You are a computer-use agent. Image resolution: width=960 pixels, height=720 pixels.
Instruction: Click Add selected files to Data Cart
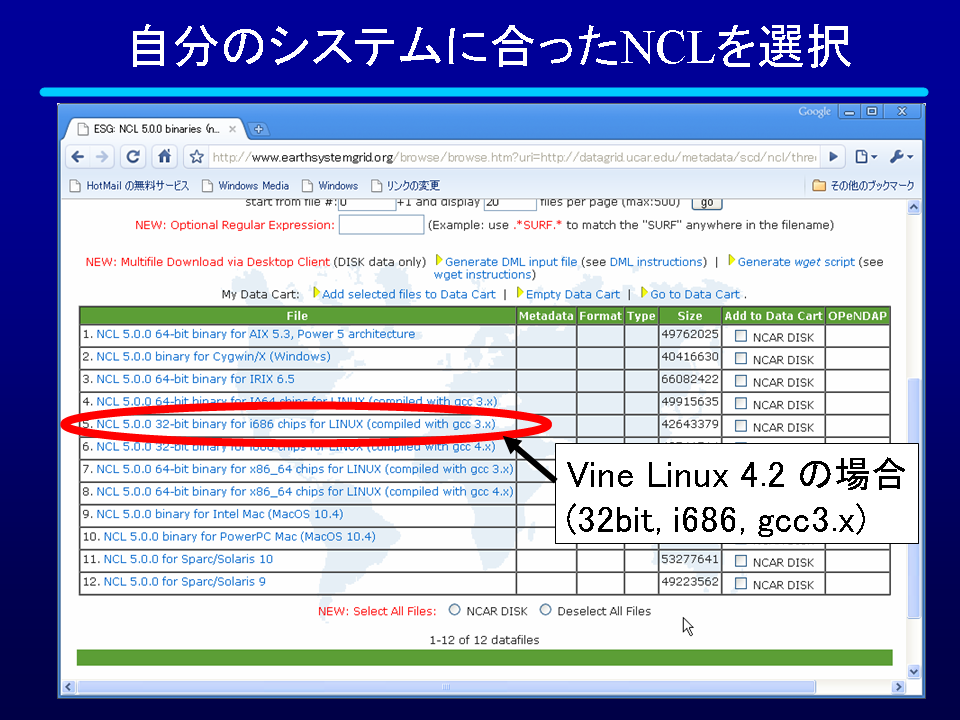(408, 294)
